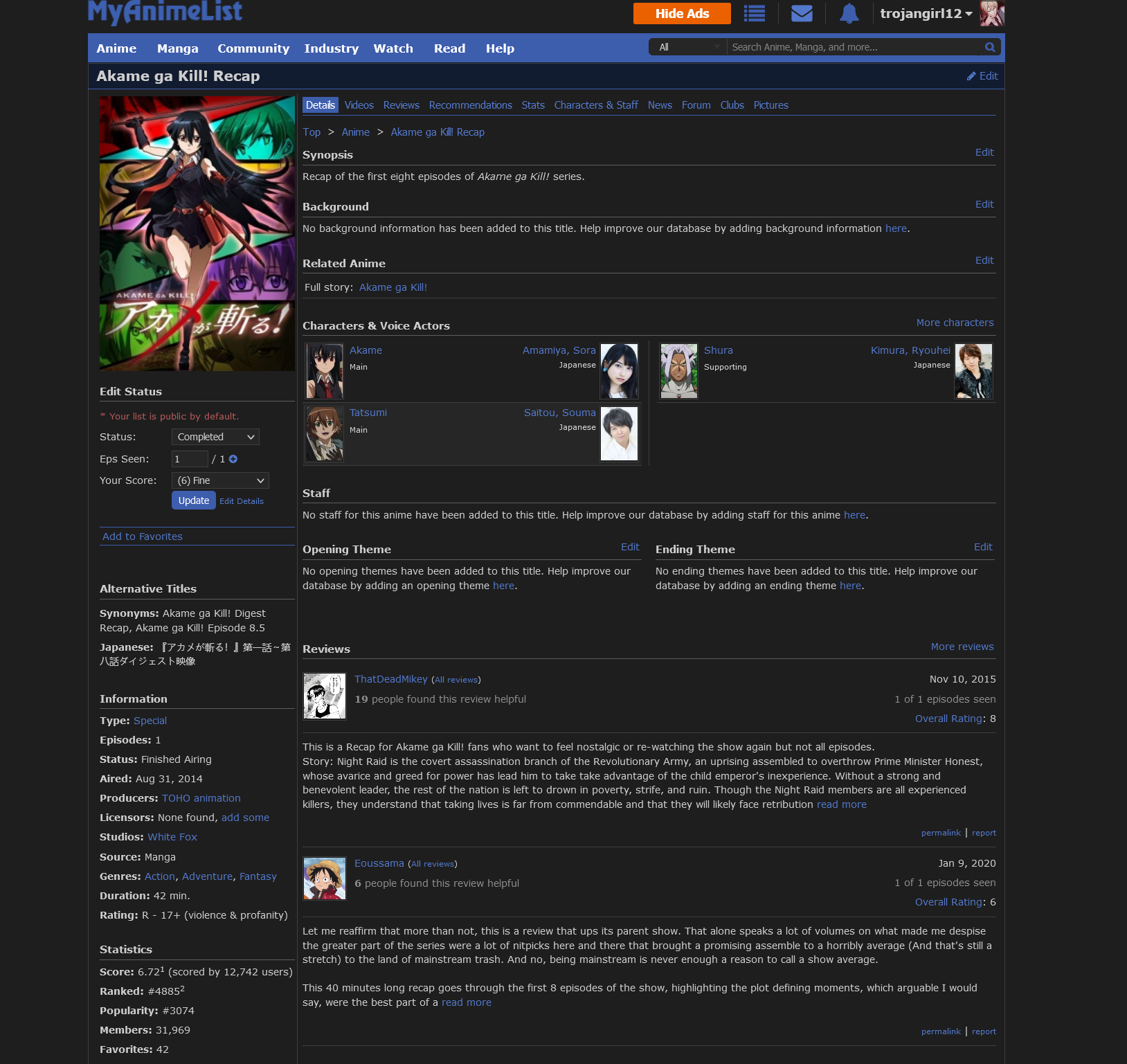
Task: Open the Adventure genre link
Action: pyautogui.click(x=208, y=876)
